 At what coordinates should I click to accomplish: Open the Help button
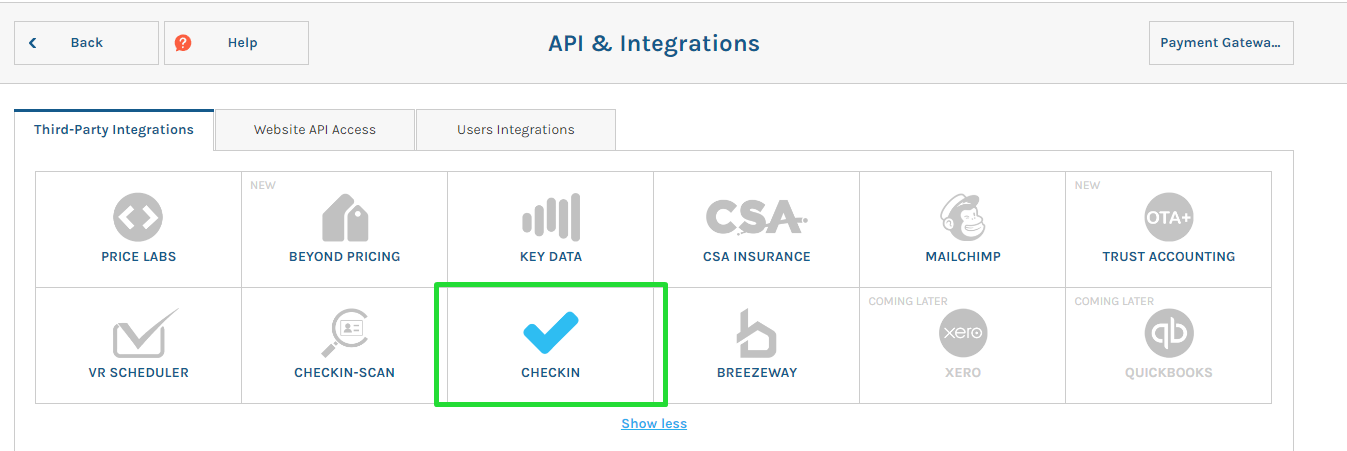pyautogui.click(x=236, y=43)
